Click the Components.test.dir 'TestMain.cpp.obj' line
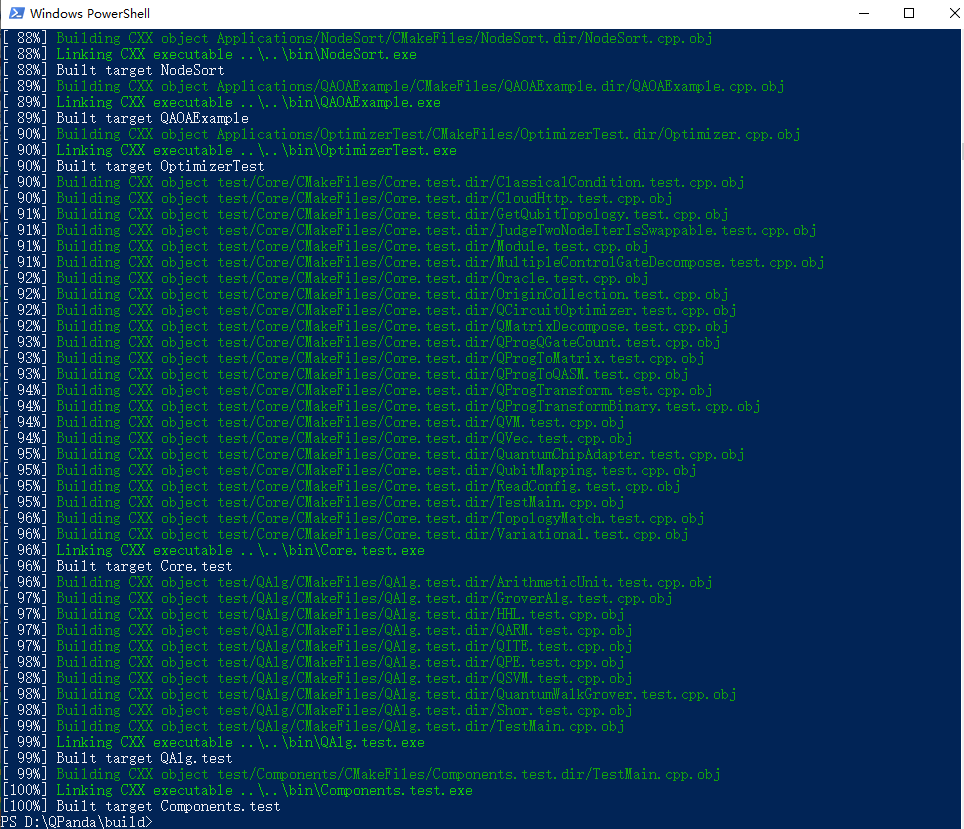The height and width of the screenshot is (829, 964). pyautogui.click(x=362, y=774)
